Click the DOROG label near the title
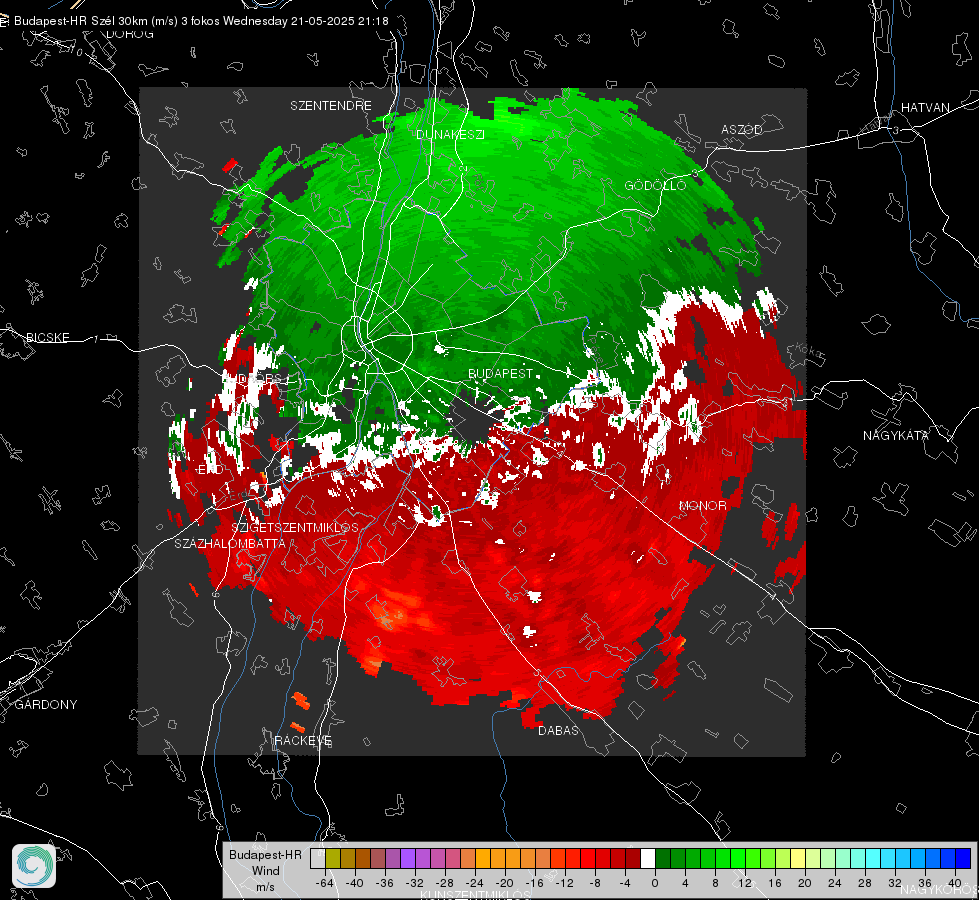 130,34
